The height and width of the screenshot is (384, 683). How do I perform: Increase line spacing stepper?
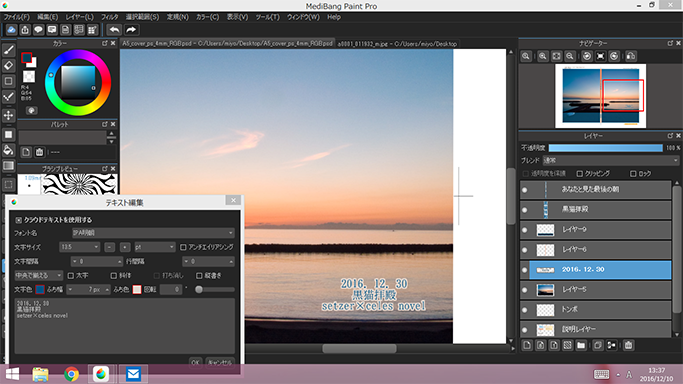[x=231, y=261]
